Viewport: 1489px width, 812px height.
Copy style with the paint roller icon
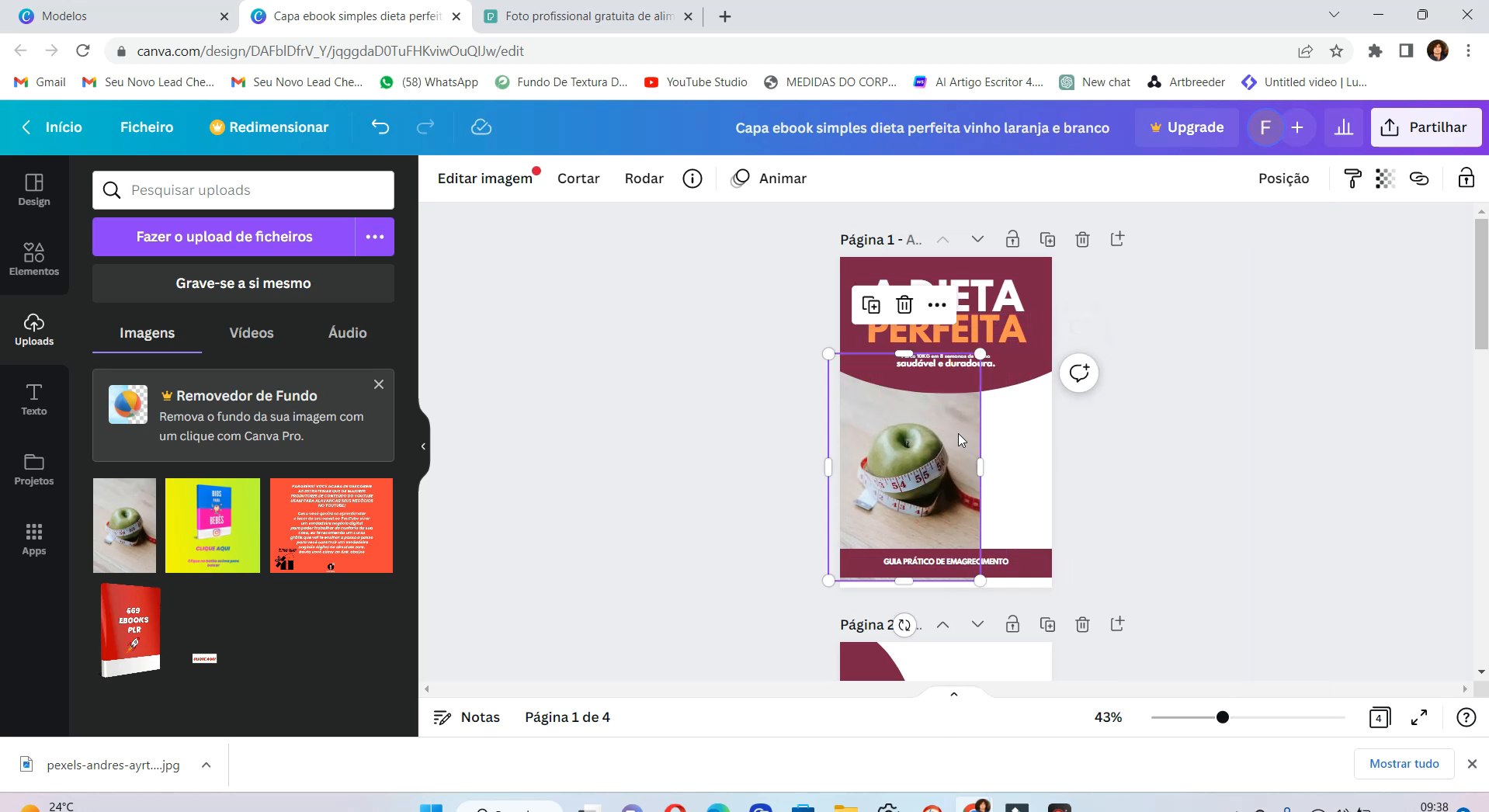point(1352,179)
